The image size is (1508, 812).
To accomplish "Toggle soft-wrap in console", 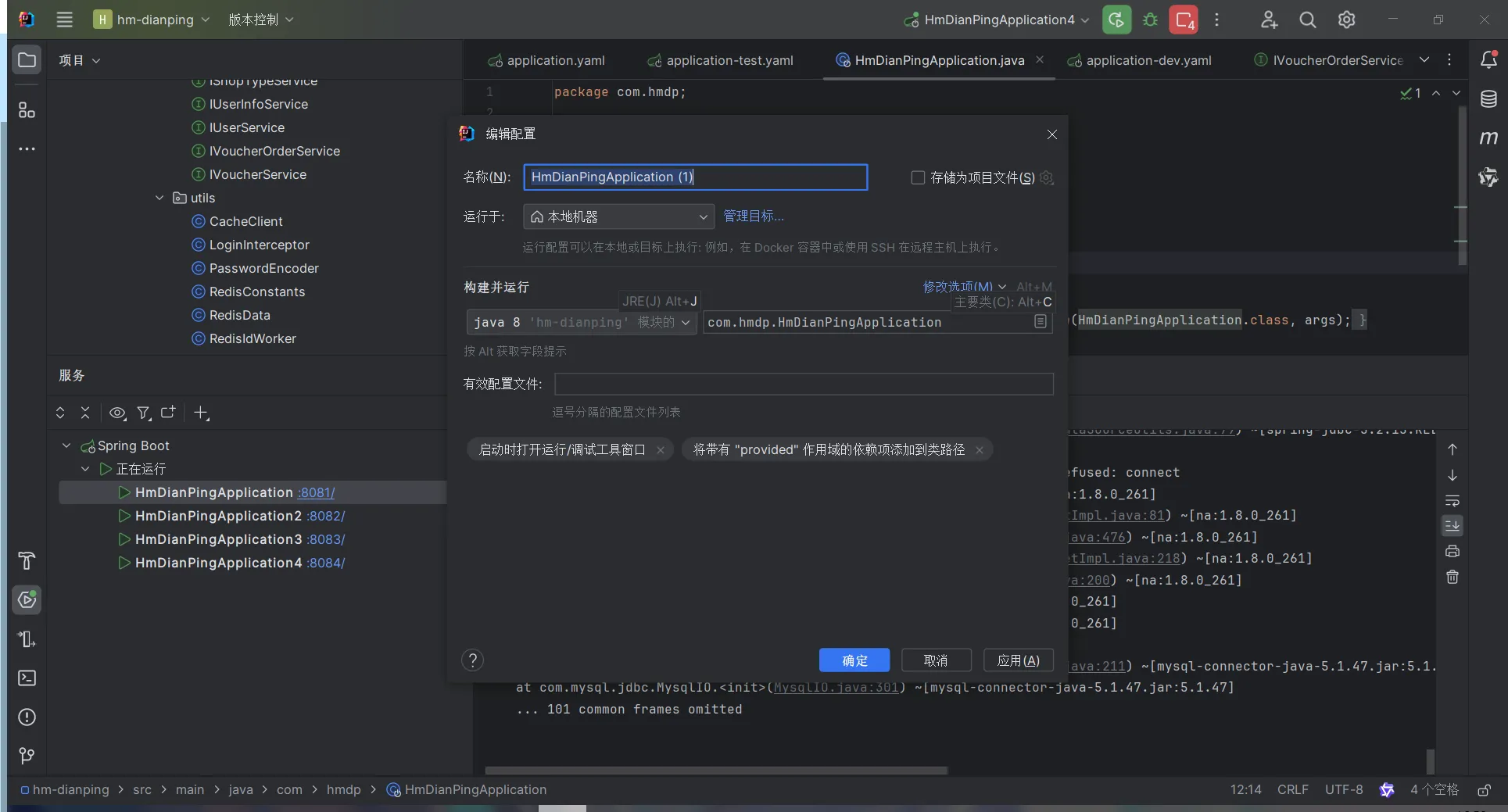I will pos(1452,500).
